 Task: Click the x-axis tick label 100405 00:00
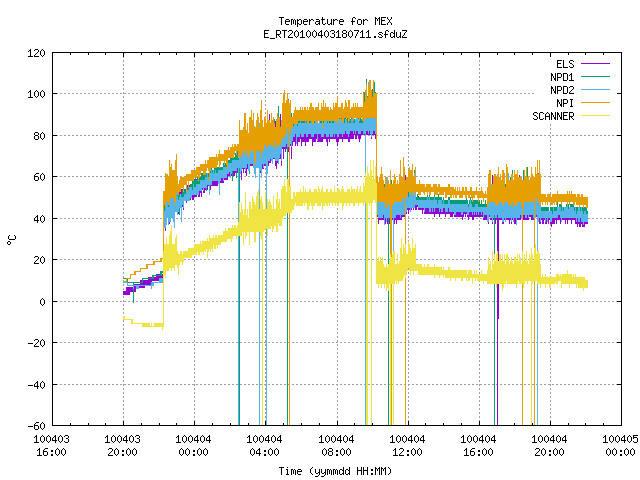620,446
